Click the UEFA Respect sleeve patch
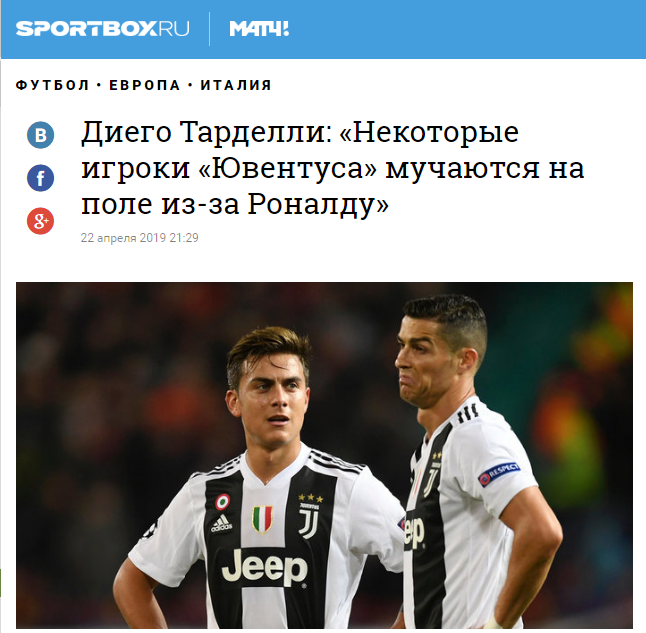The height and width of the screenshot is (633, 646). tap(499, 473)
